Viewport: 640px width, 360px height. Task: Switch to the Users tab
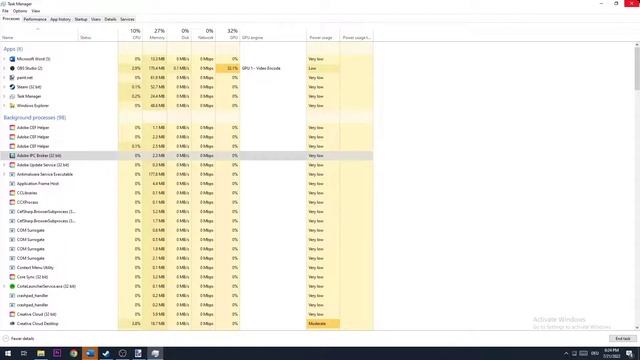96,19
